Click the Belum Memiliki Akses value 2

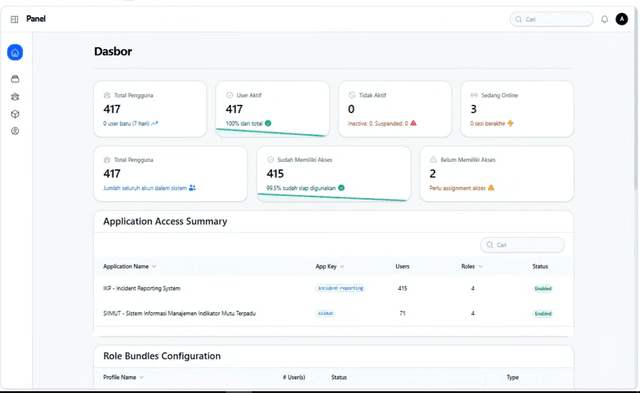coord(433,174)
